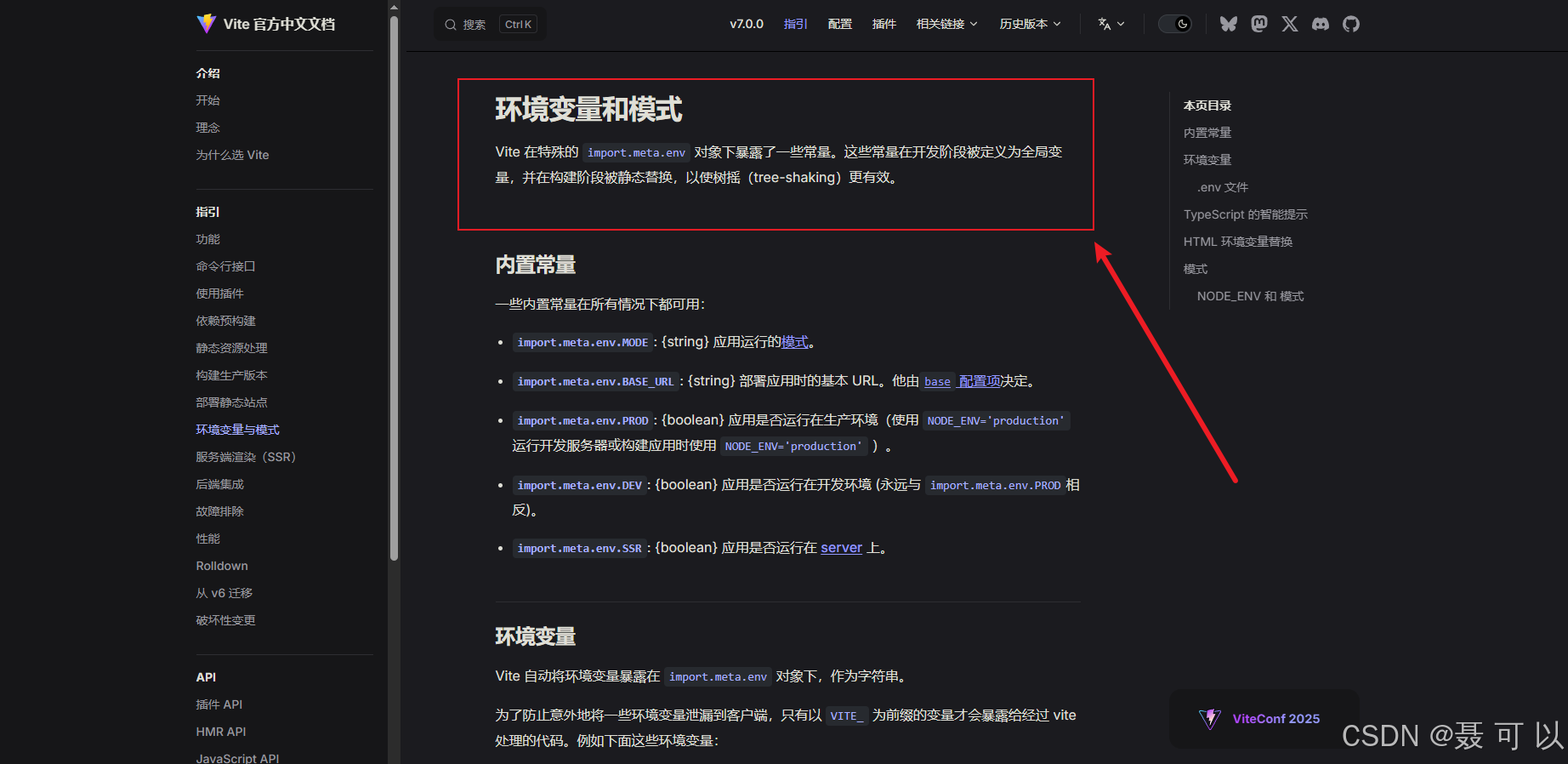Open sidebar item 使用插件
The height and width of the screenshot is (764, 1568).
tap(219, 294)
